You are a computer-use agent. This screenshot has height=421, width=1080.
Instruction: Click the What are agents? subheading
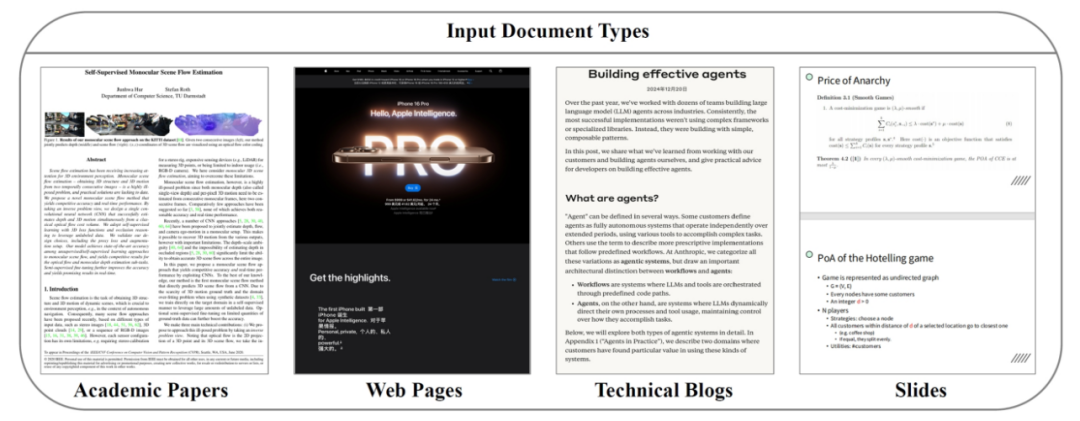626,200
